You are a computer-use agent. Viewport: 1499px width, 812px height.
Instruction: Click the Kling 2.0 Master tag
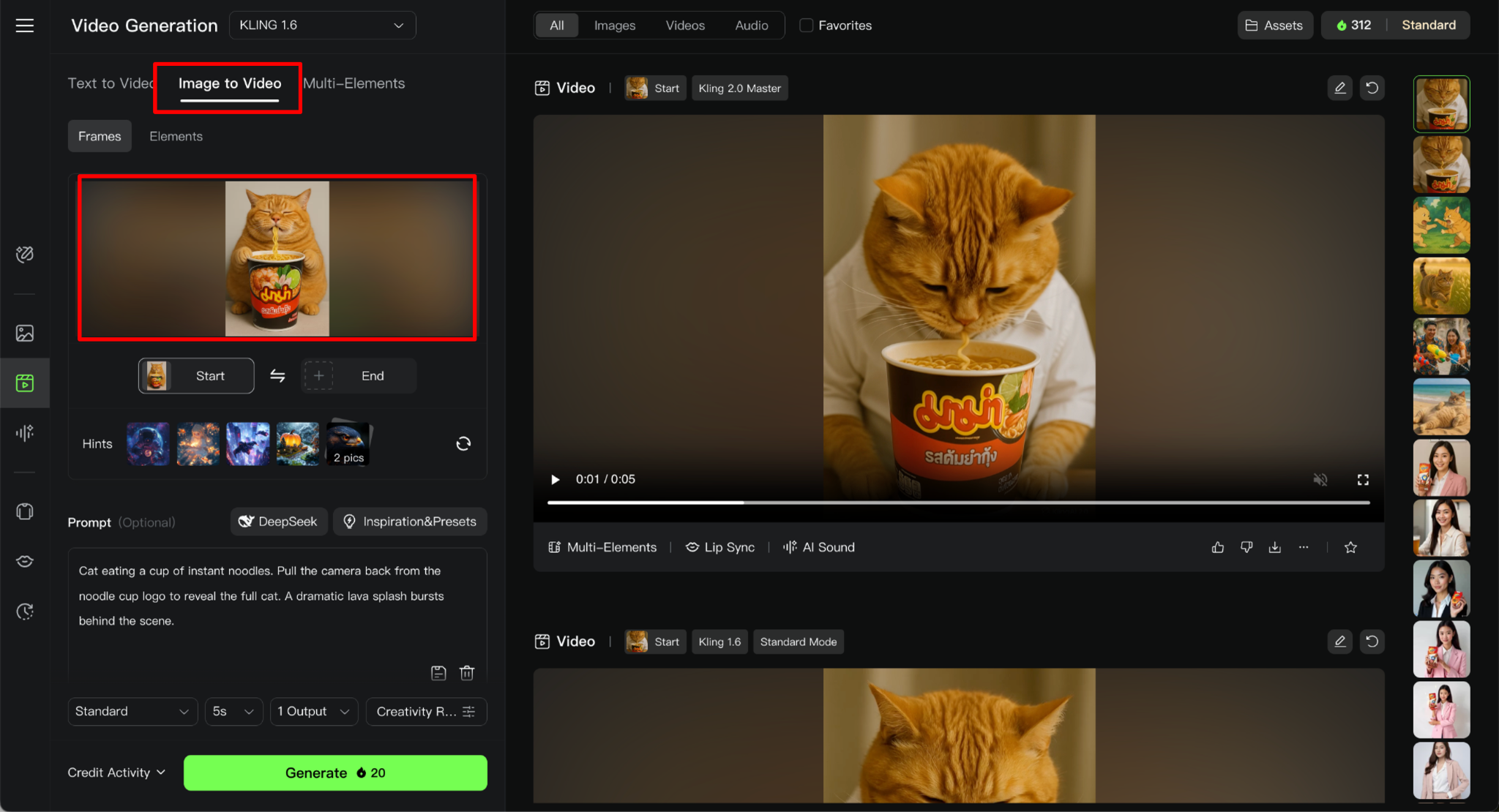pos(739,88)
